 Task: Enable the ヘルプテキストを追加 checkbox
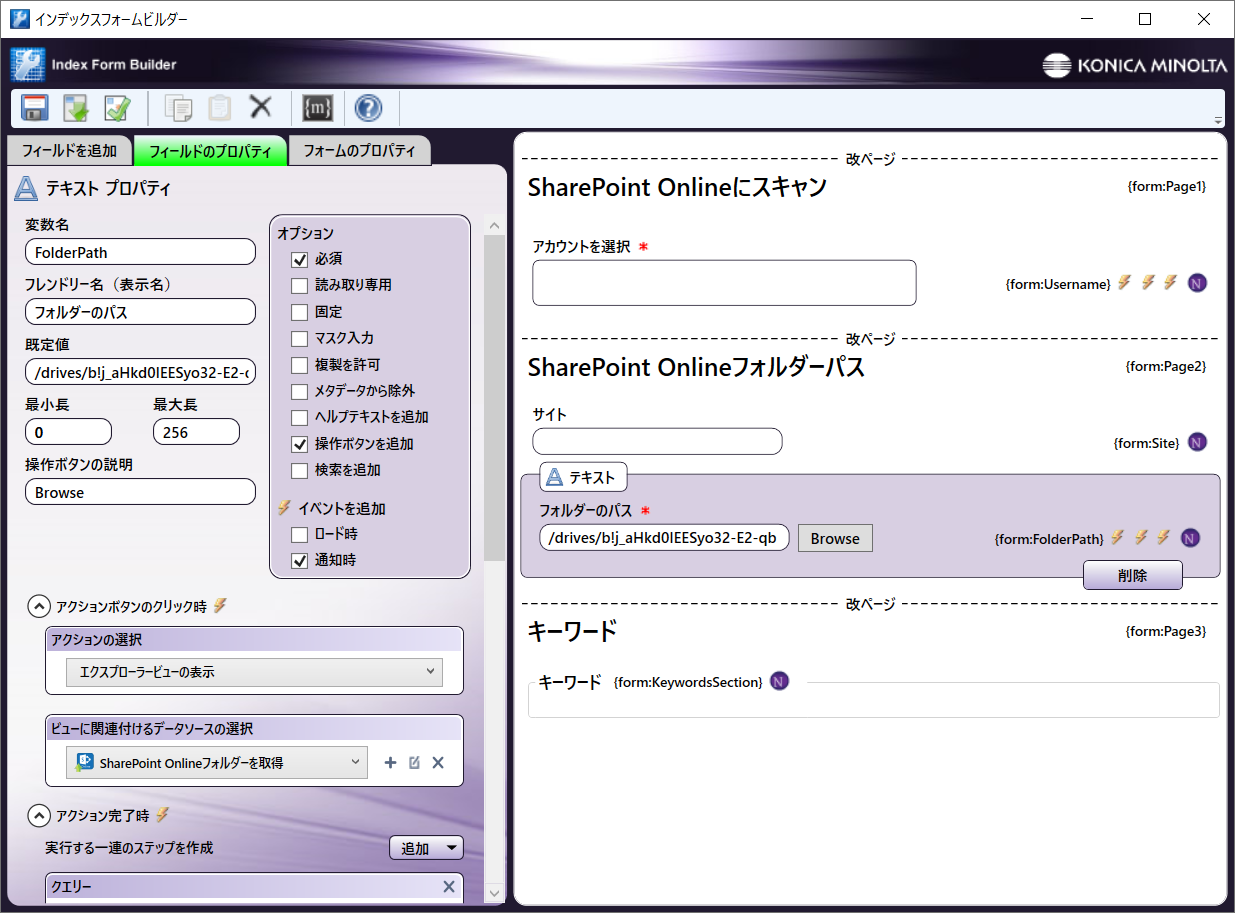[x=299, y=417]
